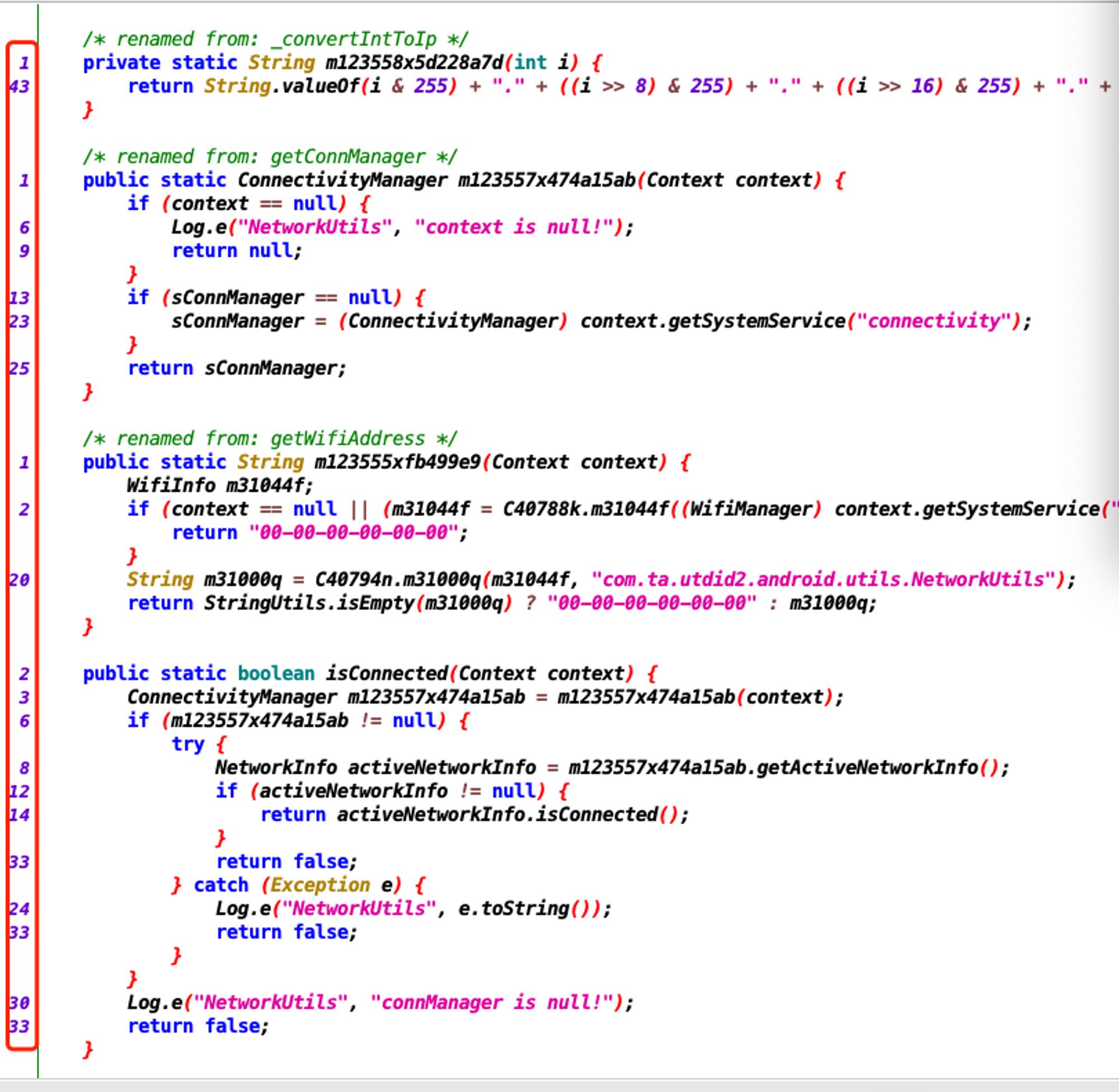Click the string "connManager is null!"

pyautogui.click(x=491, y=1002)
